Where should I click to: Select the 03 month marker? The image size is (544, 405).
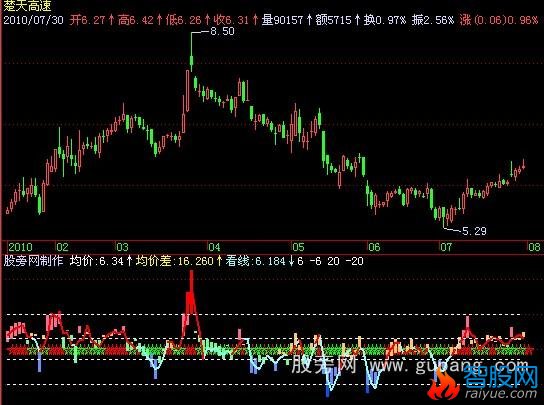pyautogui.click(x=122, y=247)
